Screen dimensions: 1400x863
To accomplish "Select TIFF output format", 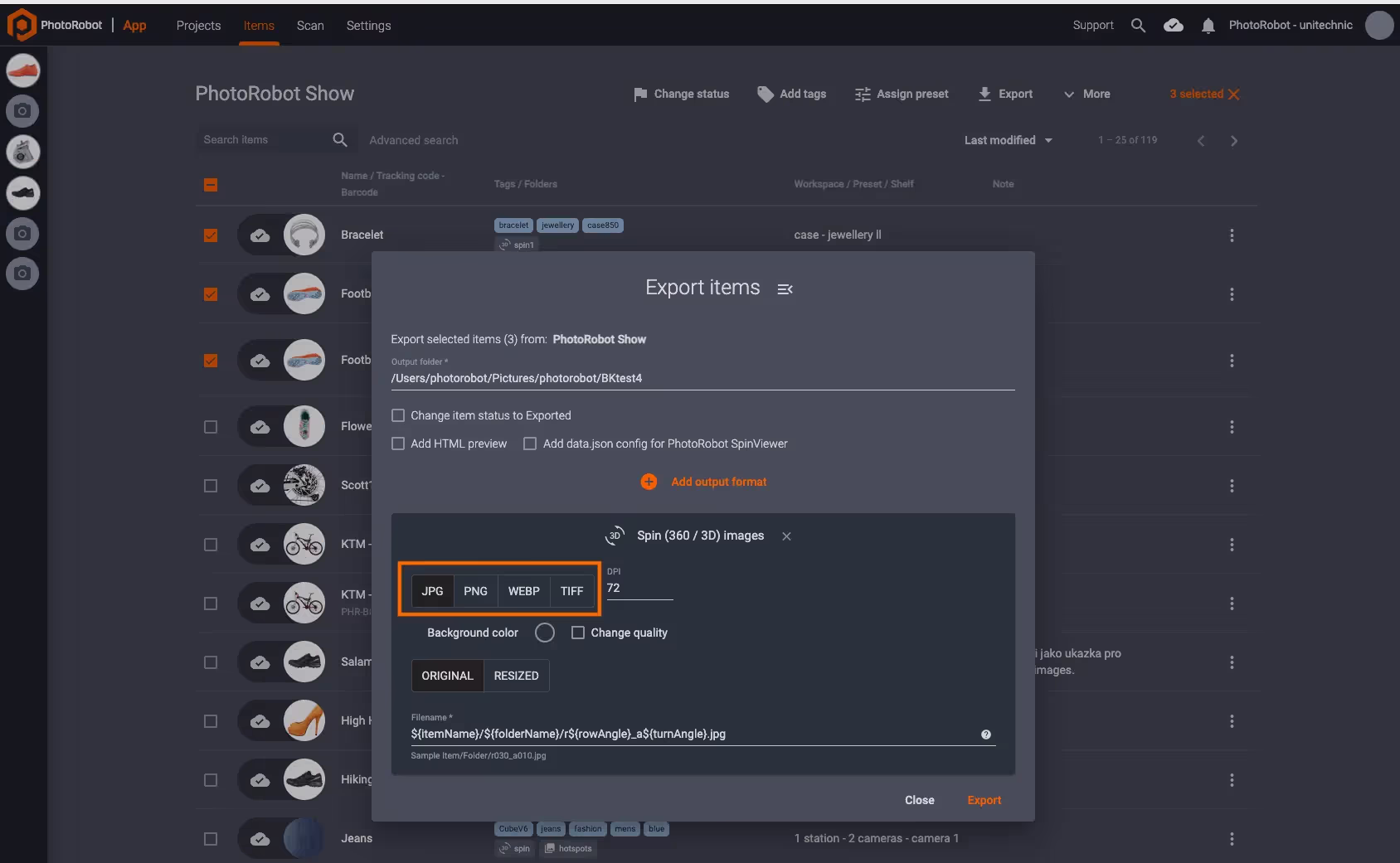I will 571,591.
